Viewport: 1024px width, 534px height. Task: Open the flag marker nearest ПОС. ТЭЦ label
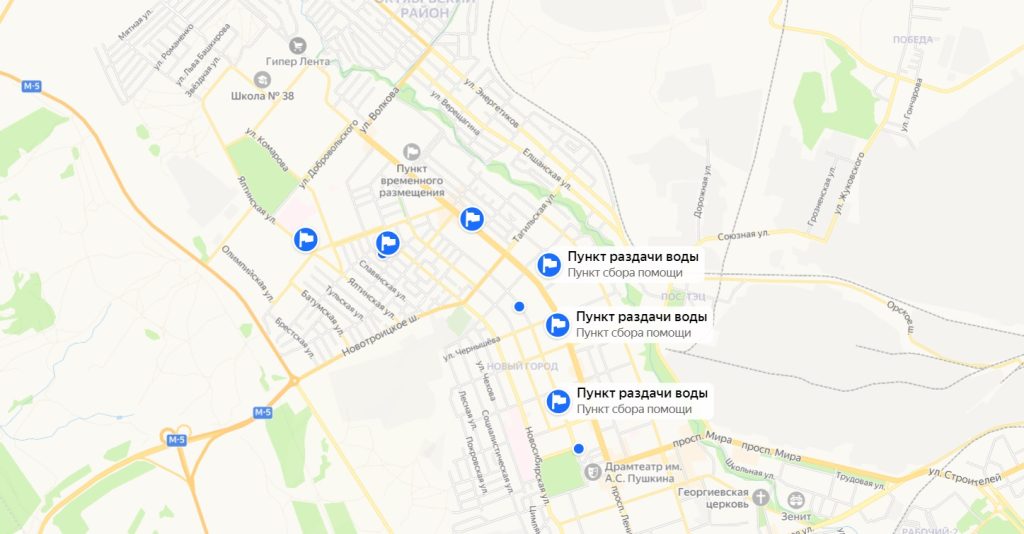(x=549, y=265)
